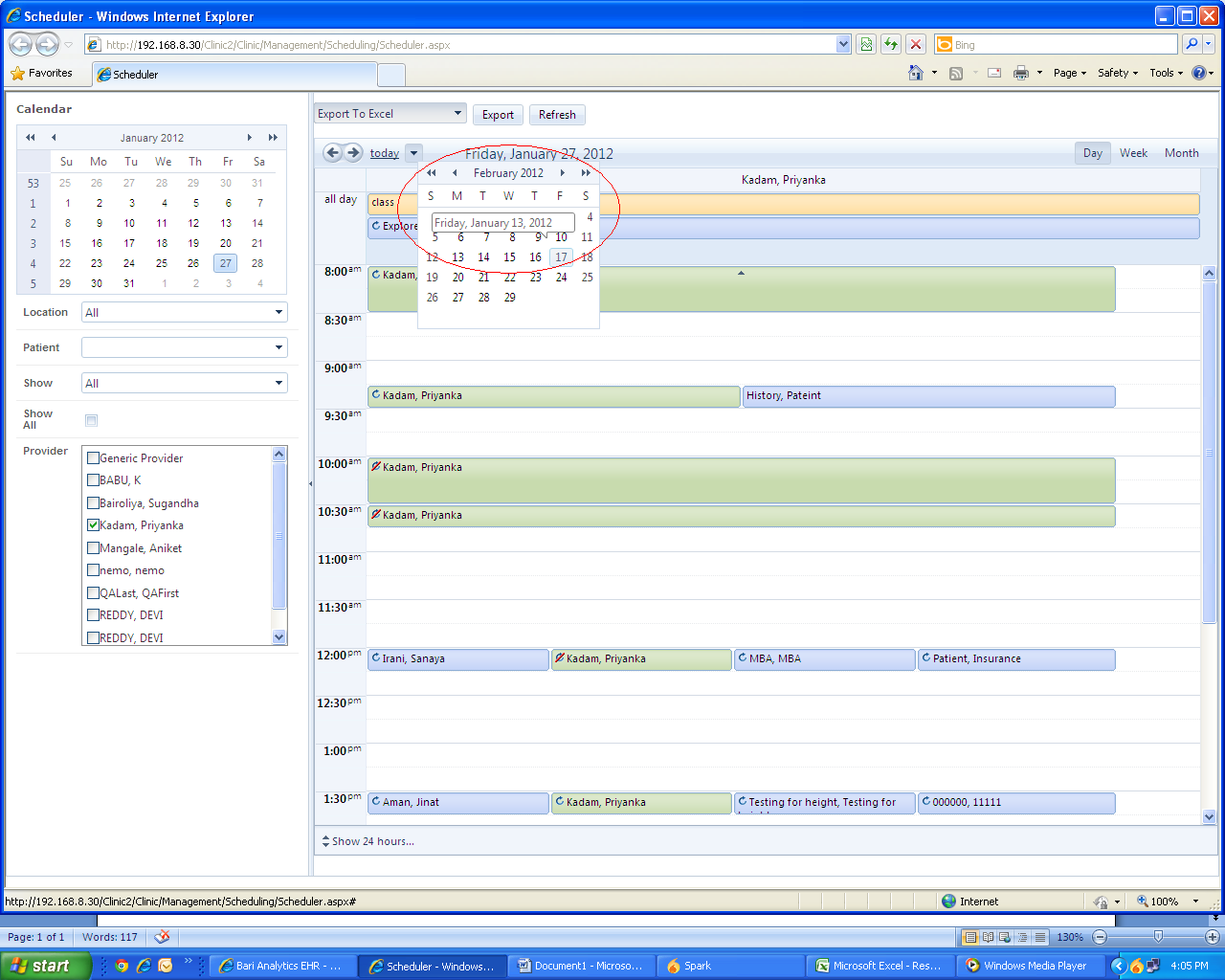1225x980 pixels.
Task: Jump forward a year in January 2012 calendar
Action: (273, 137)
